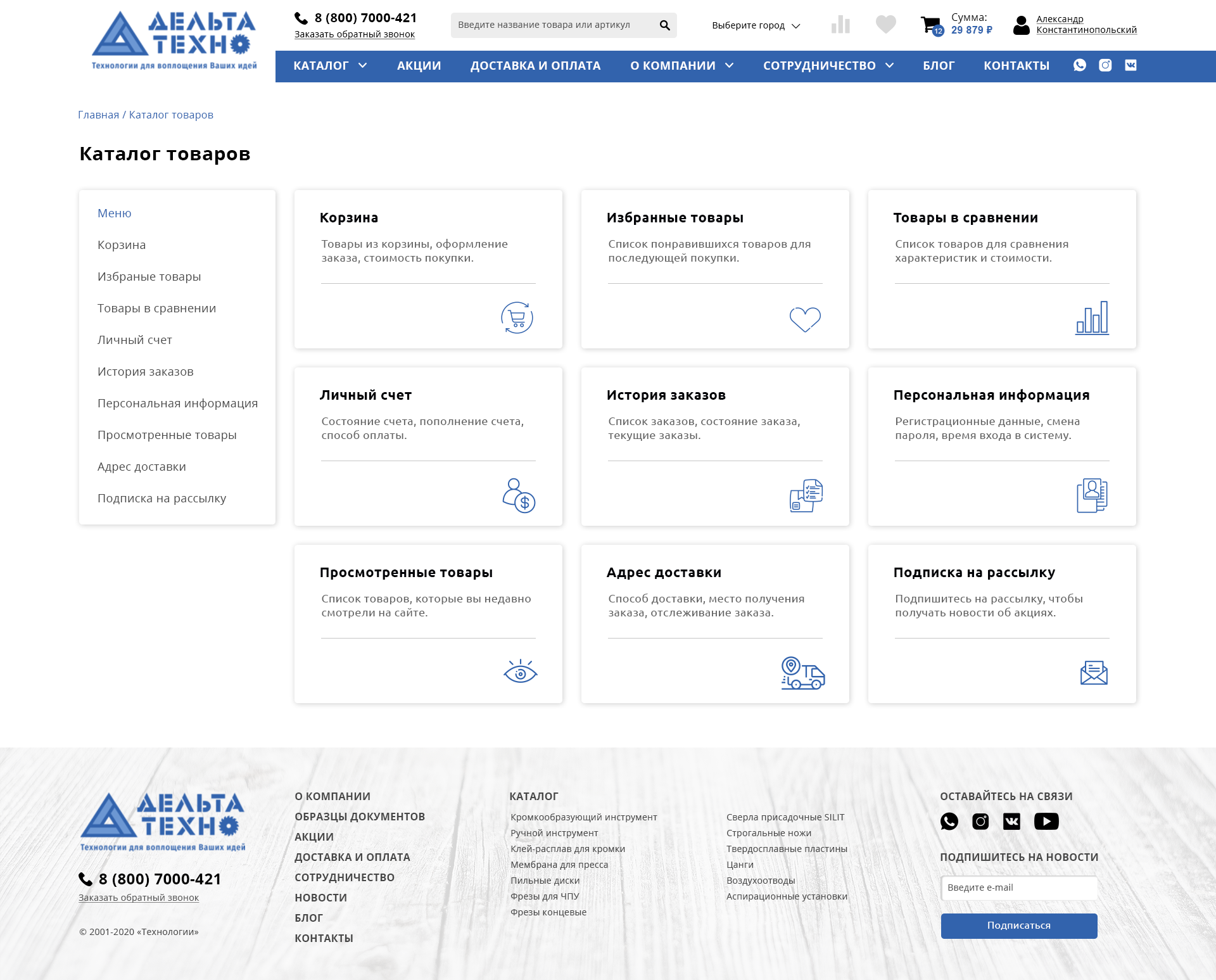
Task: Select История заказов in sidebar menu
Action: [x=145, y=372]
